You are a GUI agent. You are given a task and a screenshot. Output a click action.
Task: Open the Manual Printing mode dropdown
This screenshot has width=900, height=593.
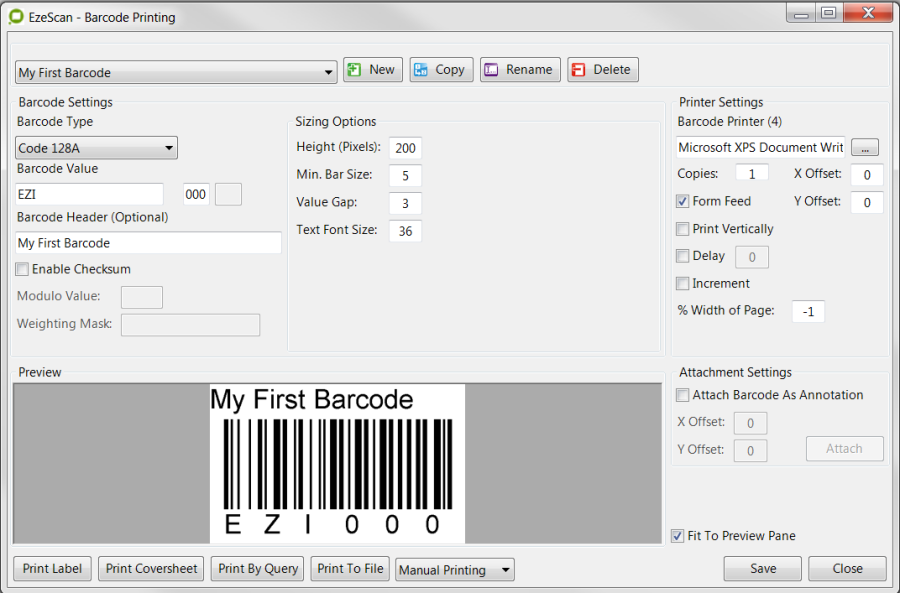(455, 570)
